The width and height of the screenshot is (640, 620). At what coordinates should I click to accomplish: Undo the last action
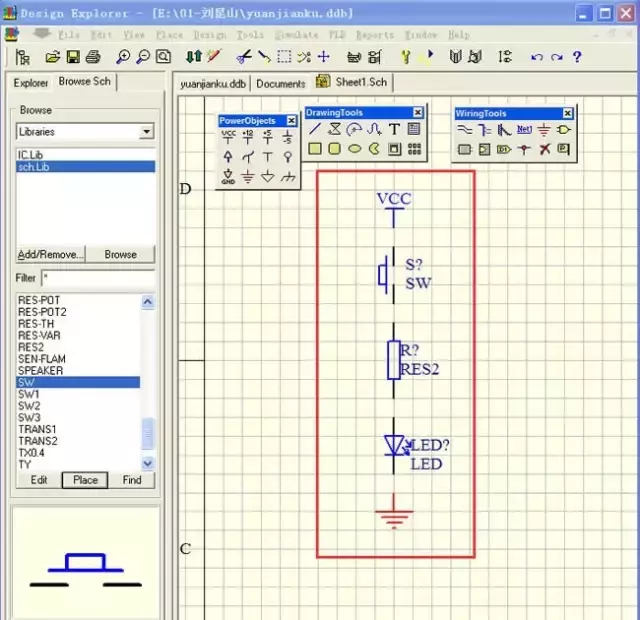[537, 57]
